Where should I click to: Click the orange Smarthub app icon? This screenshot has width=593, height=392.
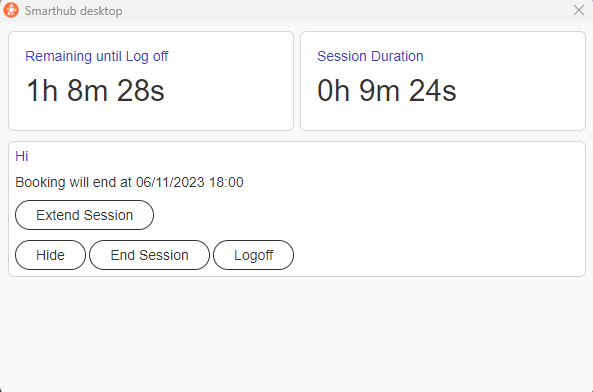11,10
